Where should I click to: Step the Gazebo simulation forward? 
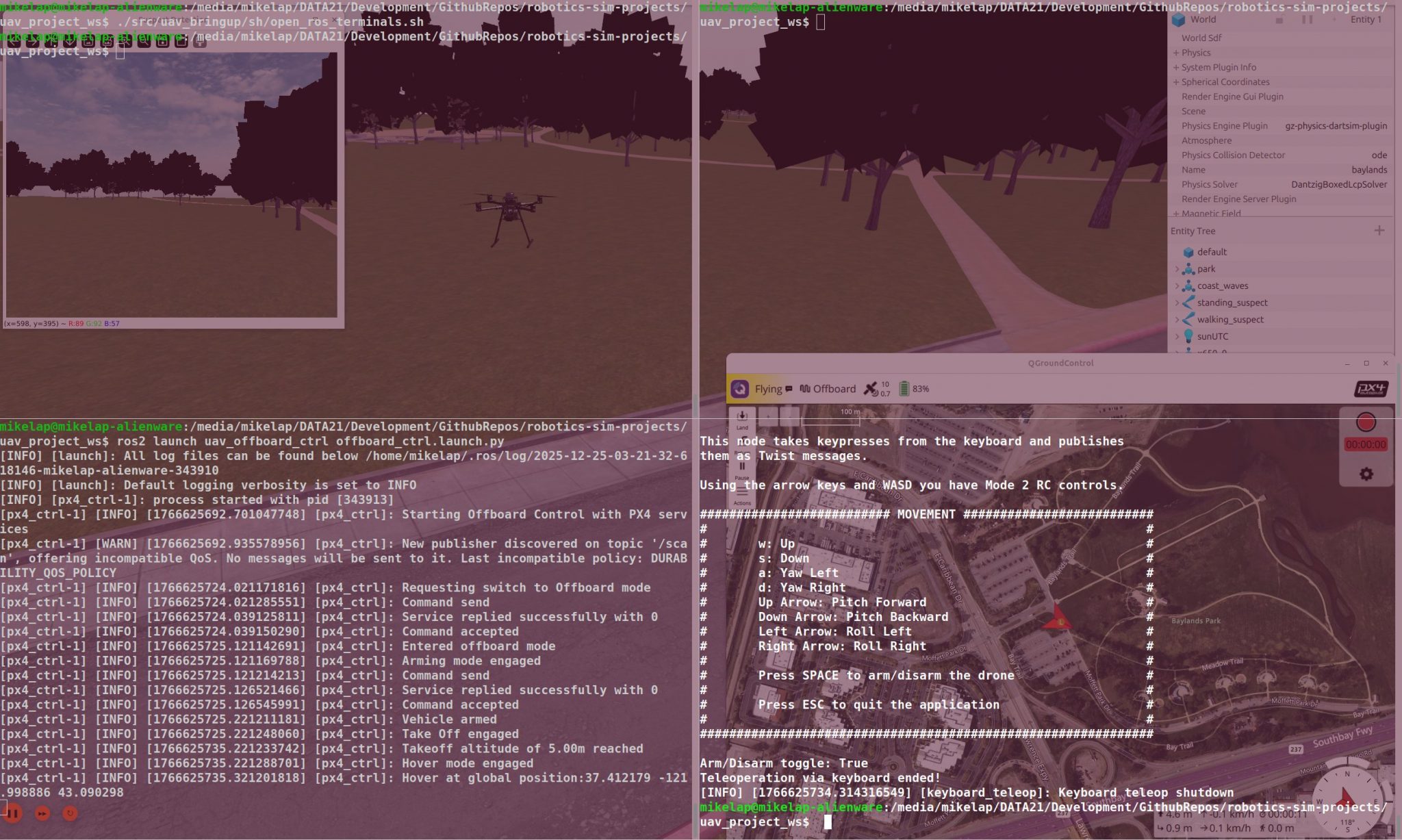42,813
